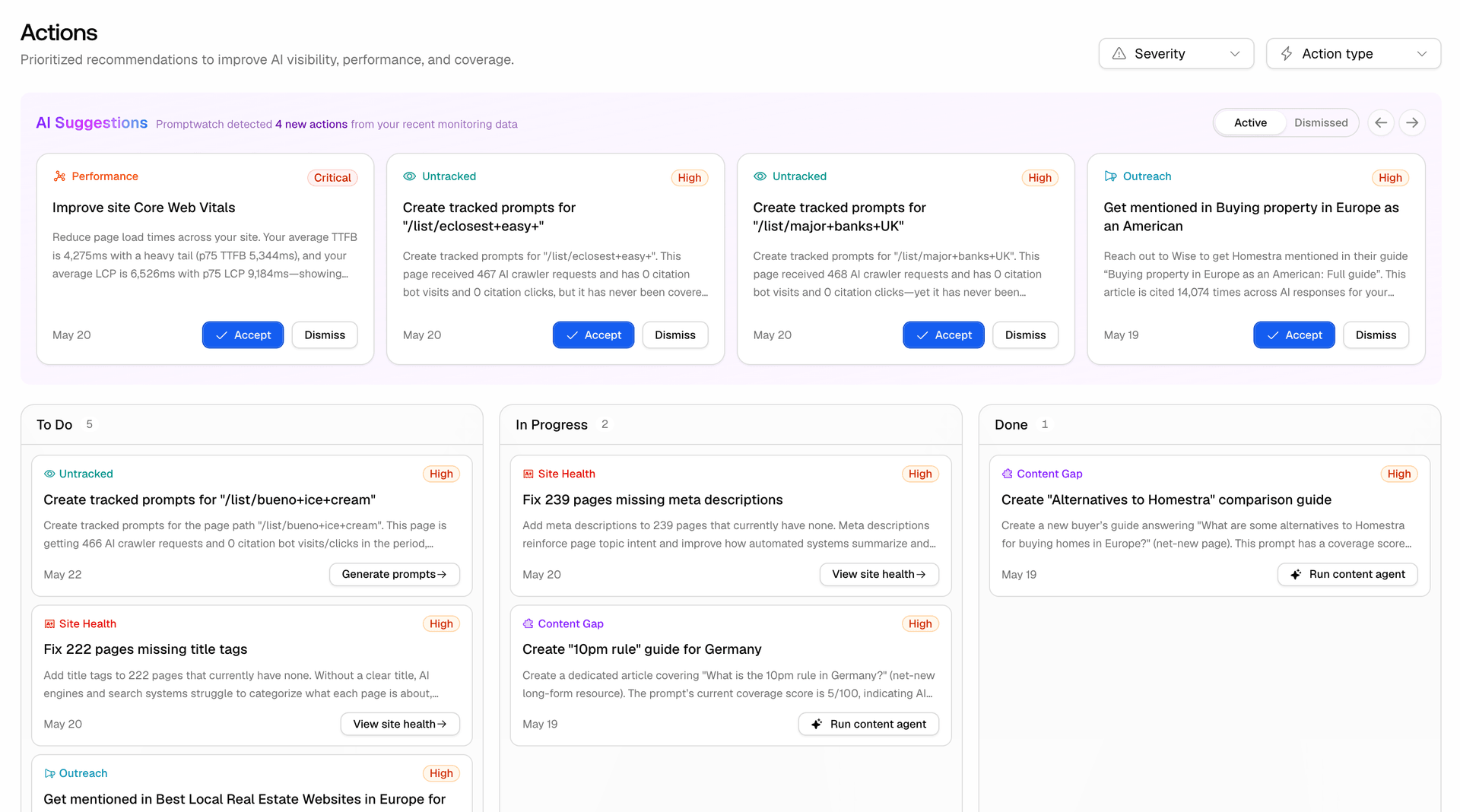
Task: Click arrow icon on title tags View site health
Action: tap(442, 724)
